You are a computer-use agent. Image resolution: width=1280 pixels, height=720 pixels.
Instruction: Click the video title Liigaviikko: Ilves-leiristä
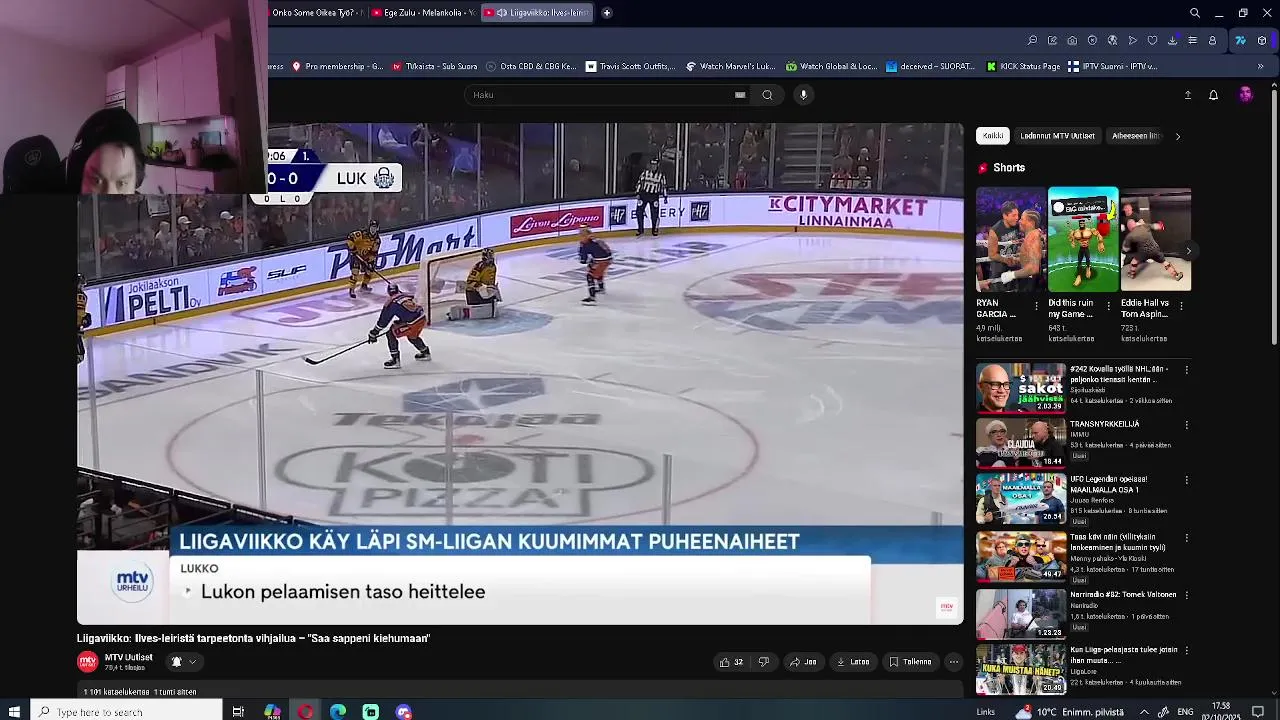click(x=253, y=638)
